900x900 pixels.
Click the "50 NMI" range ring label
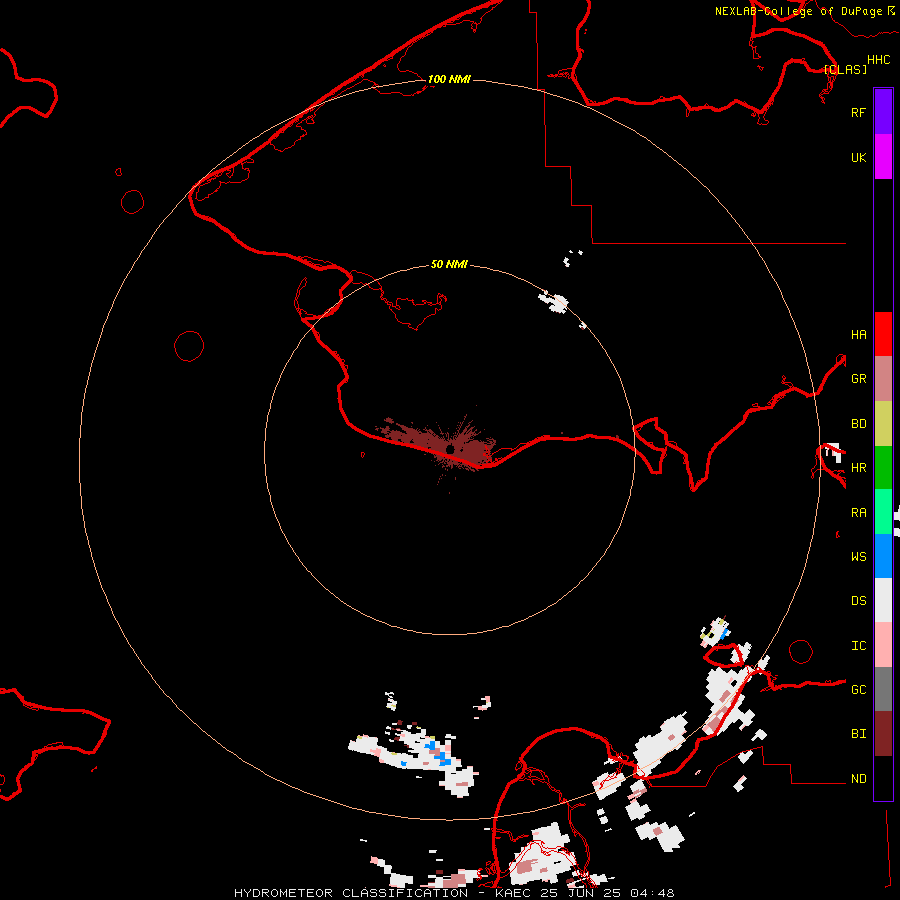(449, 264)
